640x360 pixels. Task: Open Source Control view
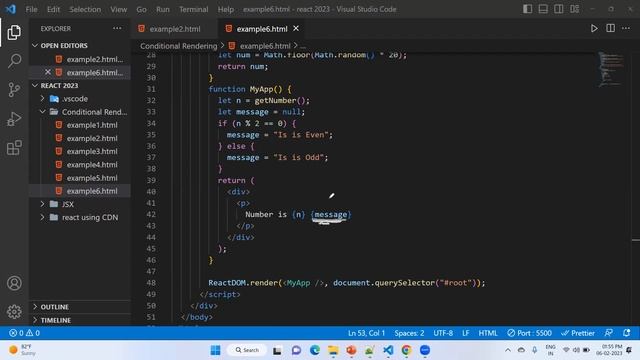(x=14, y=89)
